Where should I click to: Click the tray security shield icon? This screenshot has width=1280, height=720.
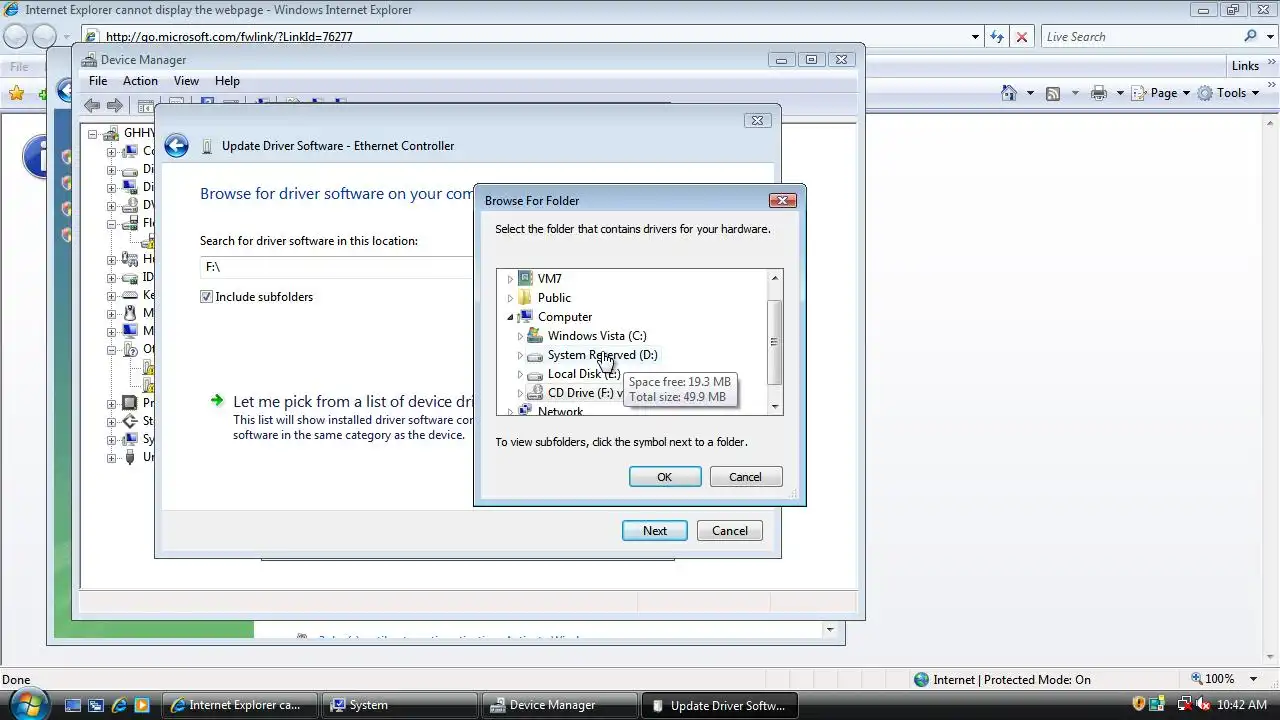point(1139,705)
